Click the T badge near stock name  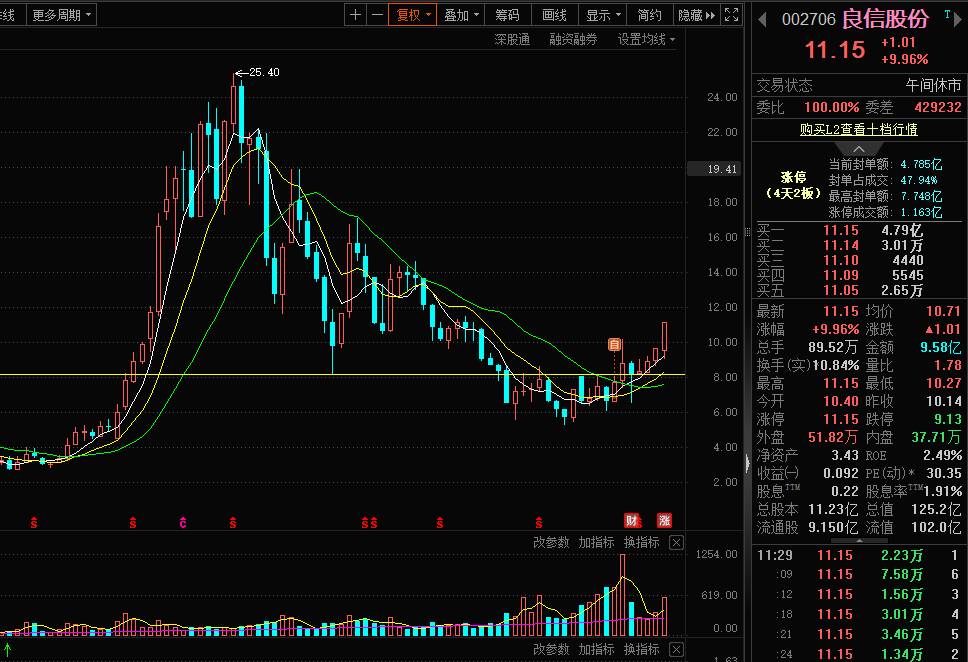point(947,14)
